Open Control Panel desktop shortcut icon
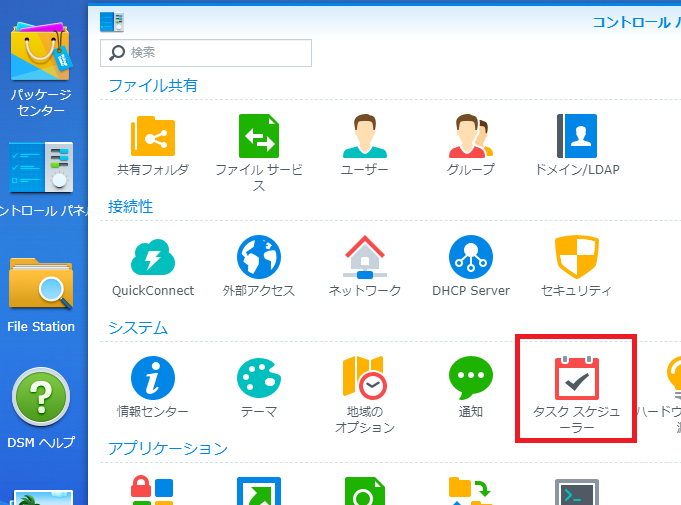 click(41, 167)
